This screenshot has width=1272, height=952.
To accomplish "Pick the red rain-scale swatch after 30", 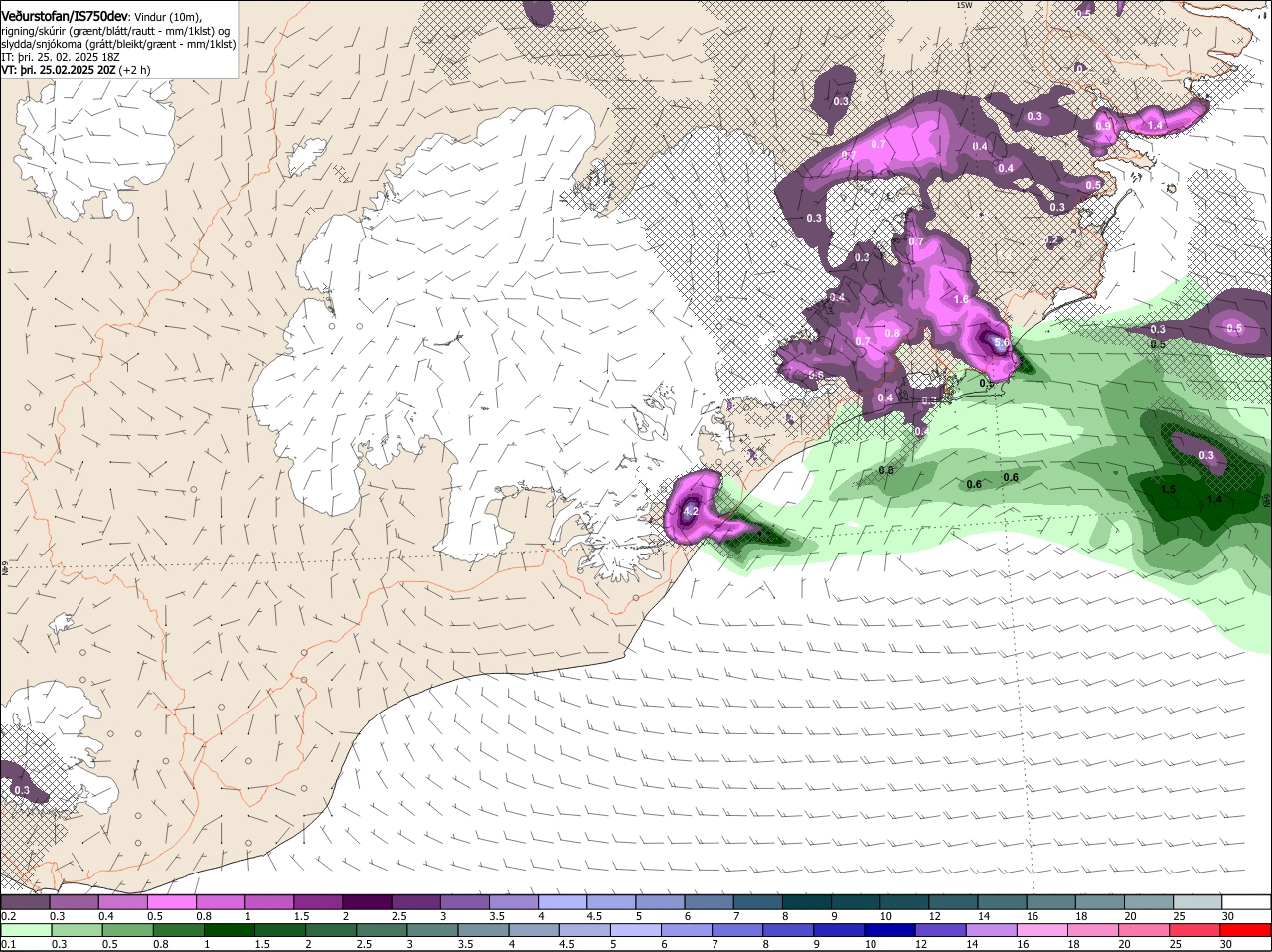I will point(1247,930).
